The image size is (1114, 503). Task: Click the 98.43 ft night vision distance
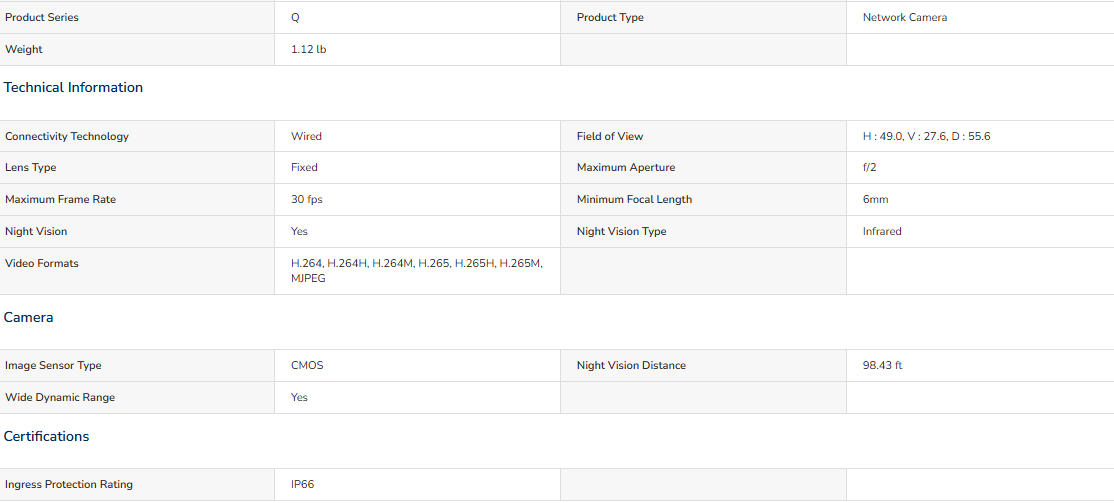point(882,366)
